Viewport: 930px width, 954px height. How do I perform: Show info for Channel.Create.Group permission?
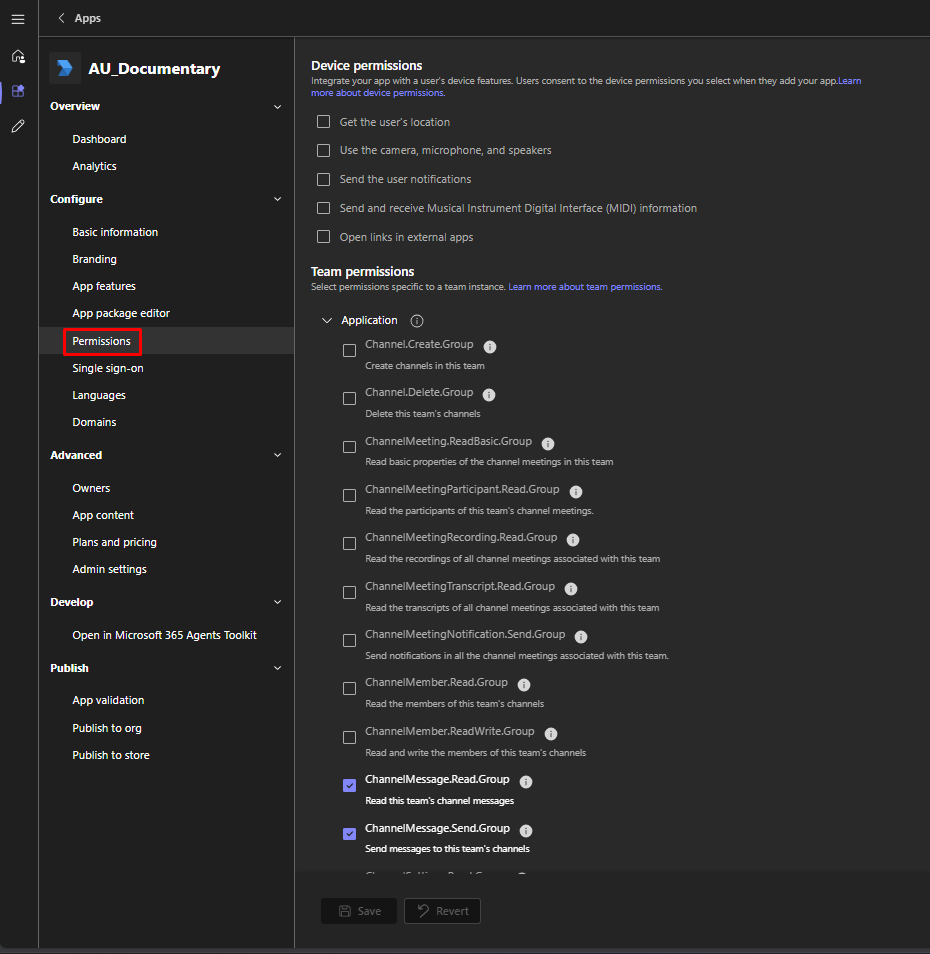tap(490, 346)
